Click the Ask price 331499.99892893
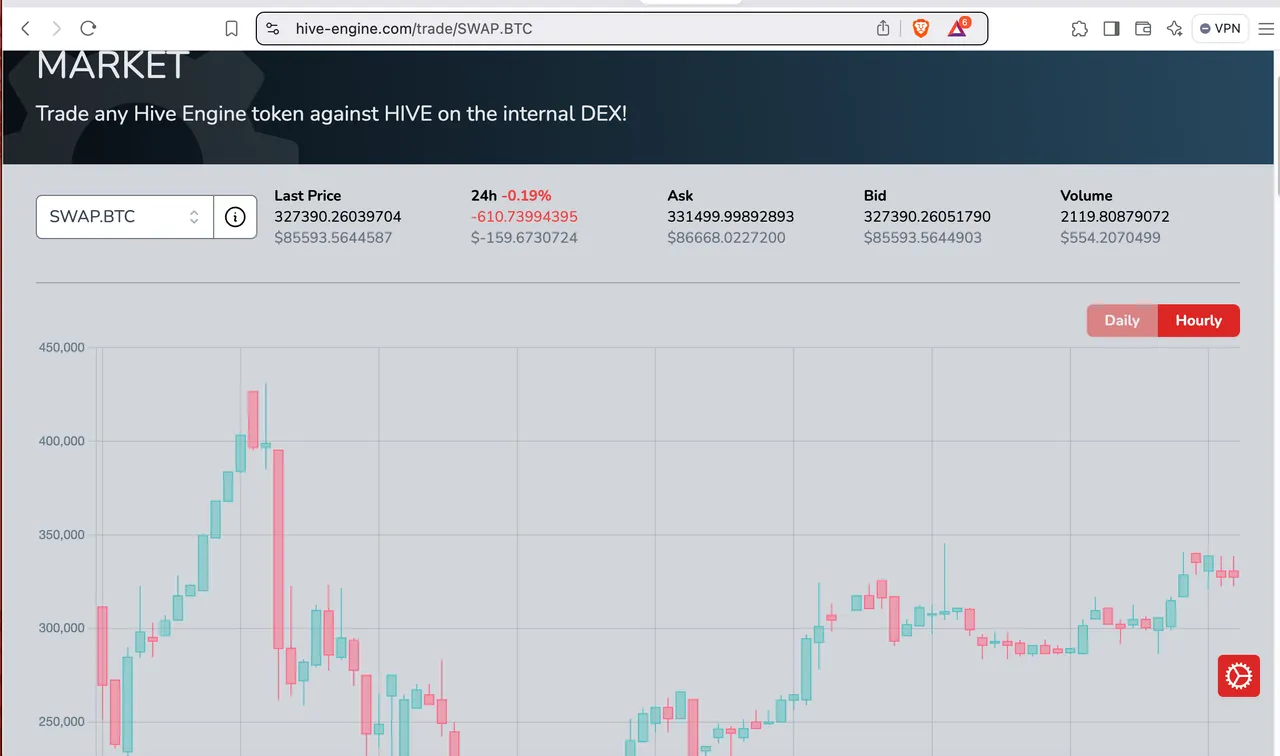Viewport: 1280px width, 756px height. click(731, 217)
